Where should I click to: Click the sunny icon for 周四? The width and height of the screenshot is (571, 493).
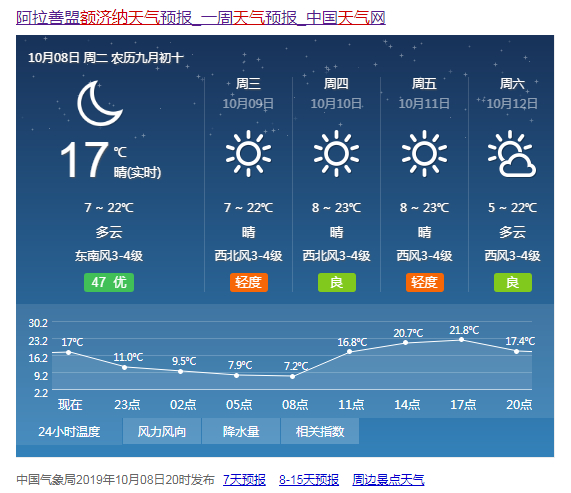(336, 153)
